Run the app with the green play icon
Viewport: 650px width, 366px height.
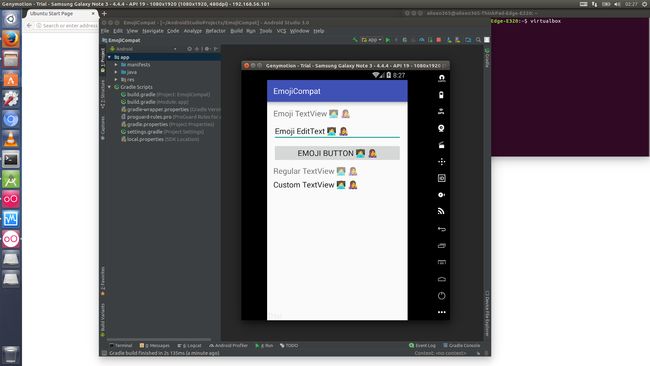pos(388,40)
